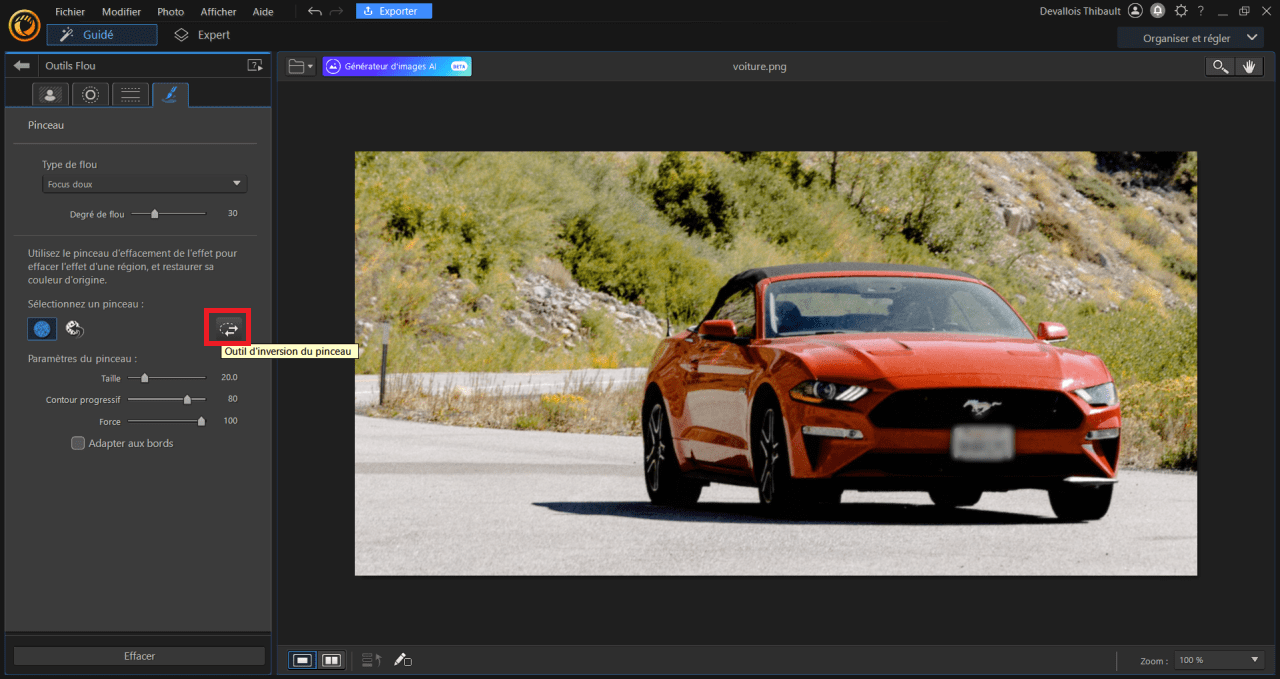Enable the Adapter aux bords checkbox
Image resolution: width=1280 pixels, height=679 pixels.
(x=78, y=443)
